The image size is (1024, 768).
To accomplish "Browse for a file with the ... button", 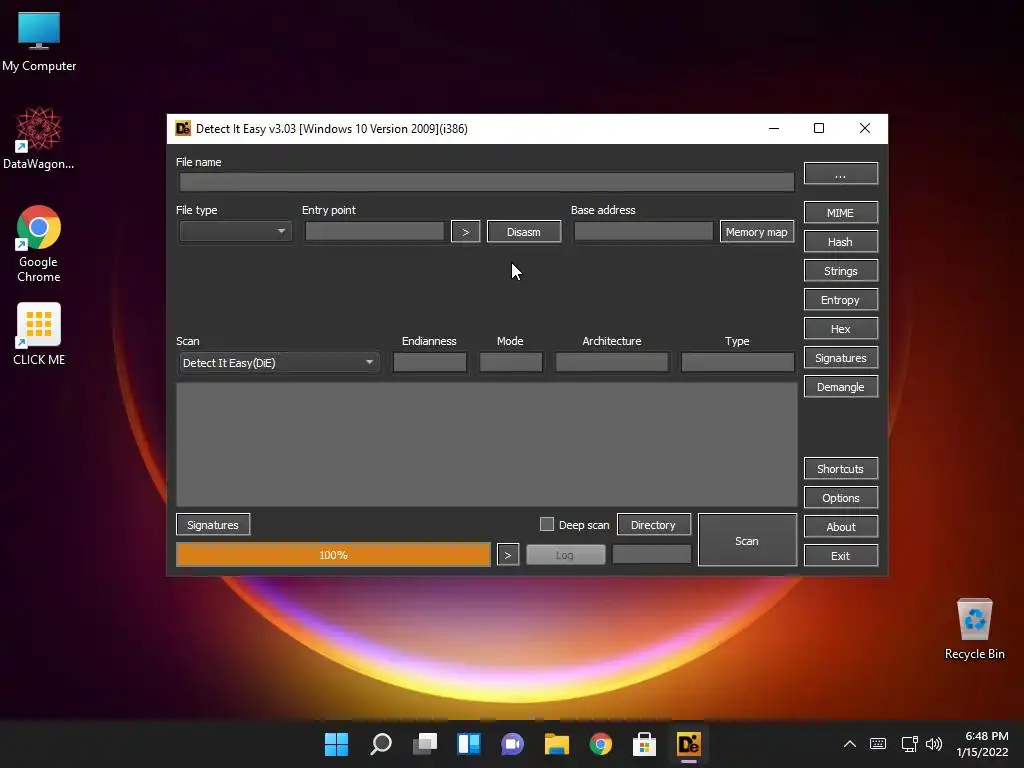I will pyautogui.click(x=840, y=174).
